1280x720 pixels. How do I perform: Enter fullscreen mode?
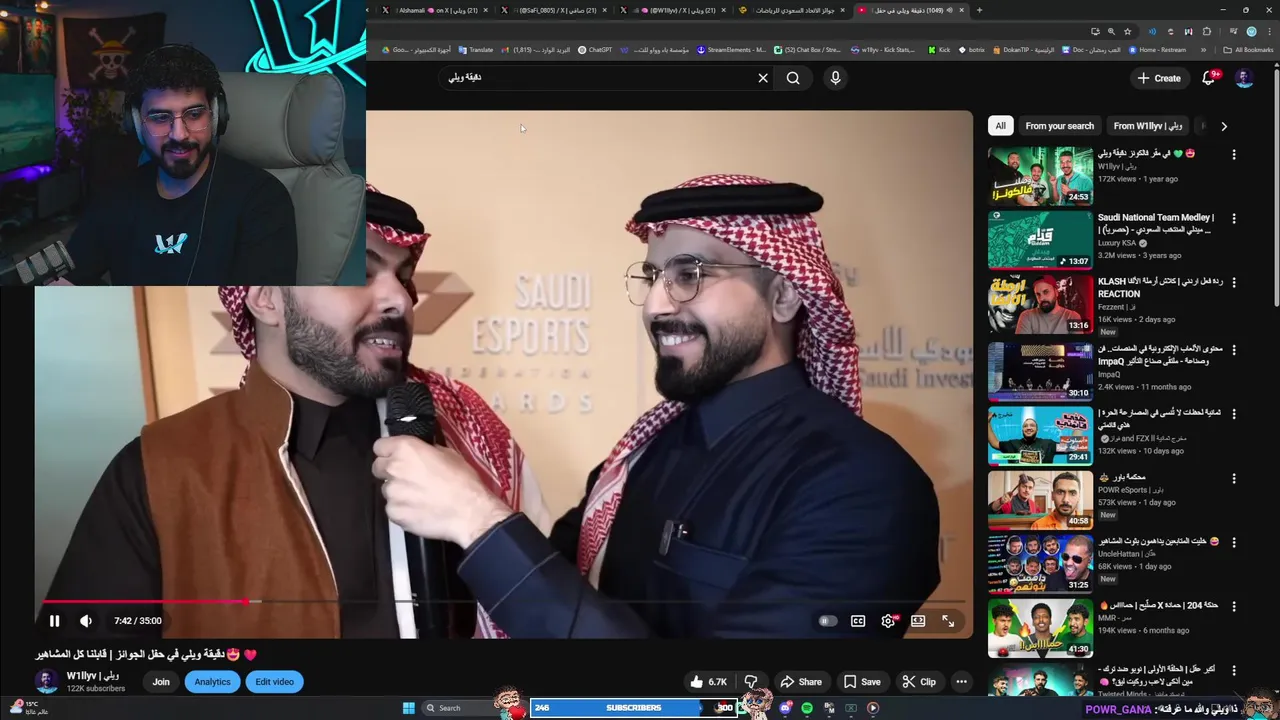(948, 621)
